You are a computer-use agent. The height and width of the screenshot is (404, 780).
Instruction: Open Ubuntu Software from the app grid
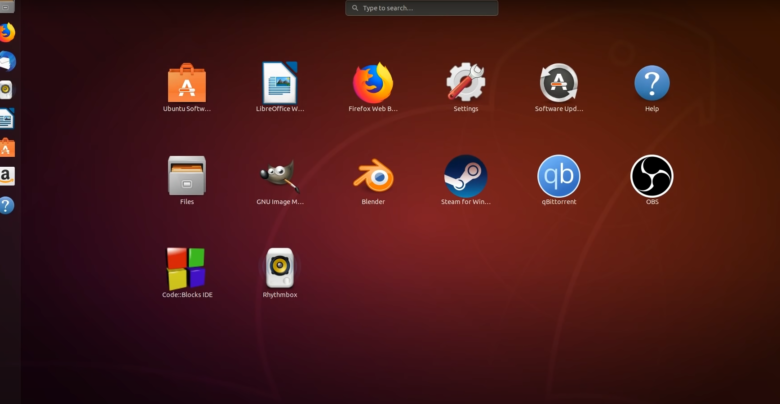point(187,83)
